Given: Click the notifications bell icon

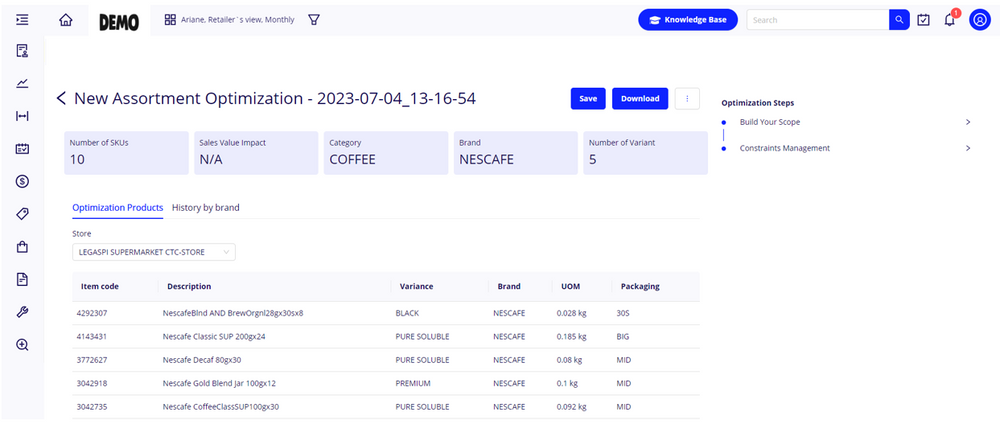Looking at the screenshot, I should click(950, 20).
